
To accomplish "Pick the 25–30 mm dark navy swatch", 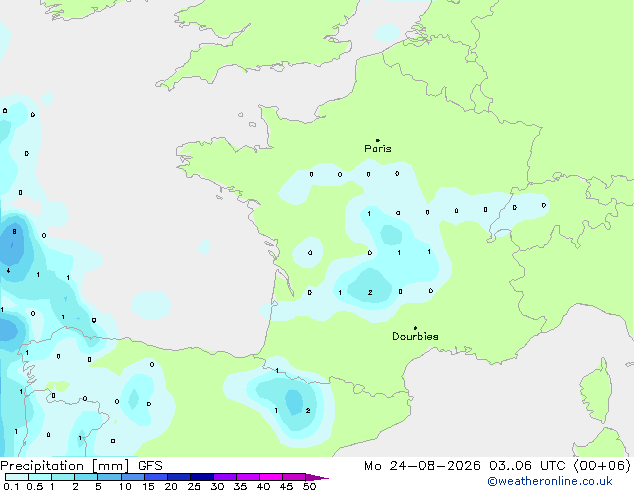I will (202, 477).
